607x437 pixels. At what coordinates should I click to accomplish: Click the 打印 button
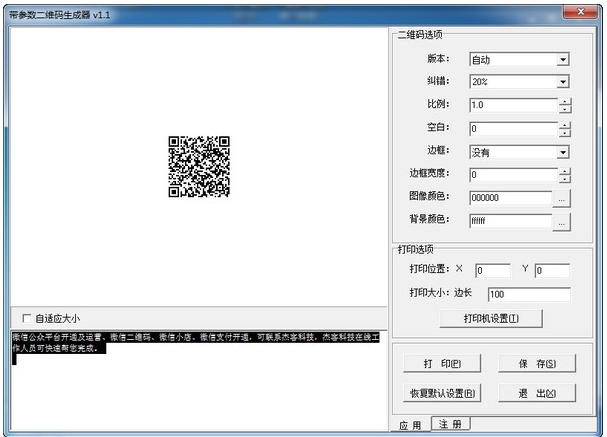442,364
